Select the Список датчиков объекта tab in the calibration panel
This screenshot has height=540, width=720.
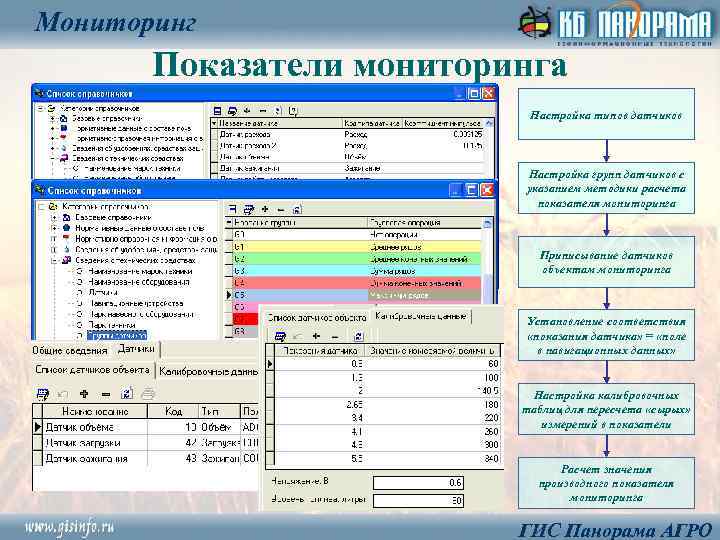tap(317, 318)
